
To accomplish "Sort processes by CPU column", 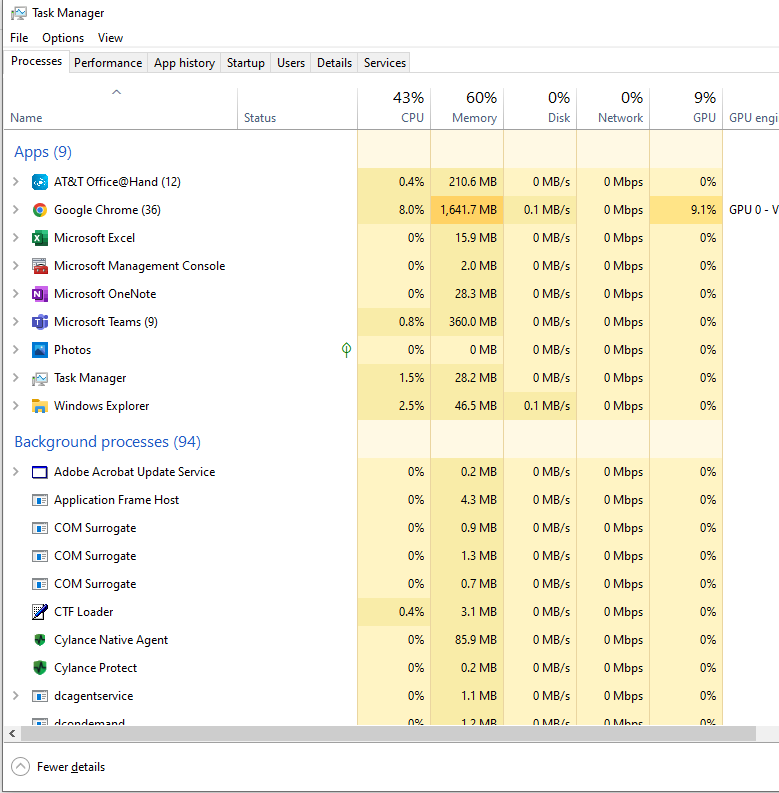I will pyautogui.click(x=394, y=109).
